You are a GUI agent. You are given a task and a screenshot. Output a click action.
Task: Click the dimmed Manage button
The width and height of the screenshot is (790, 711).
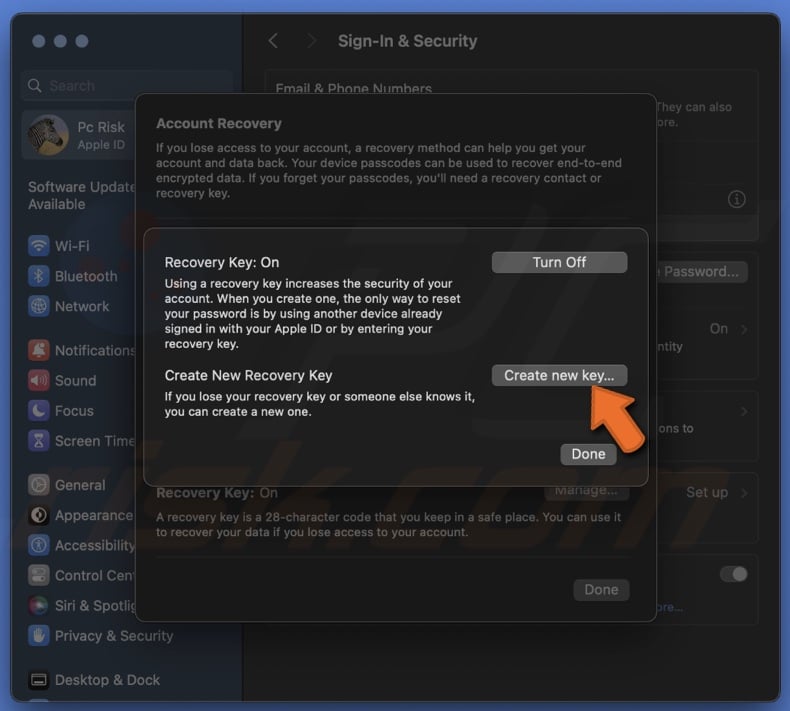point(586,491)
